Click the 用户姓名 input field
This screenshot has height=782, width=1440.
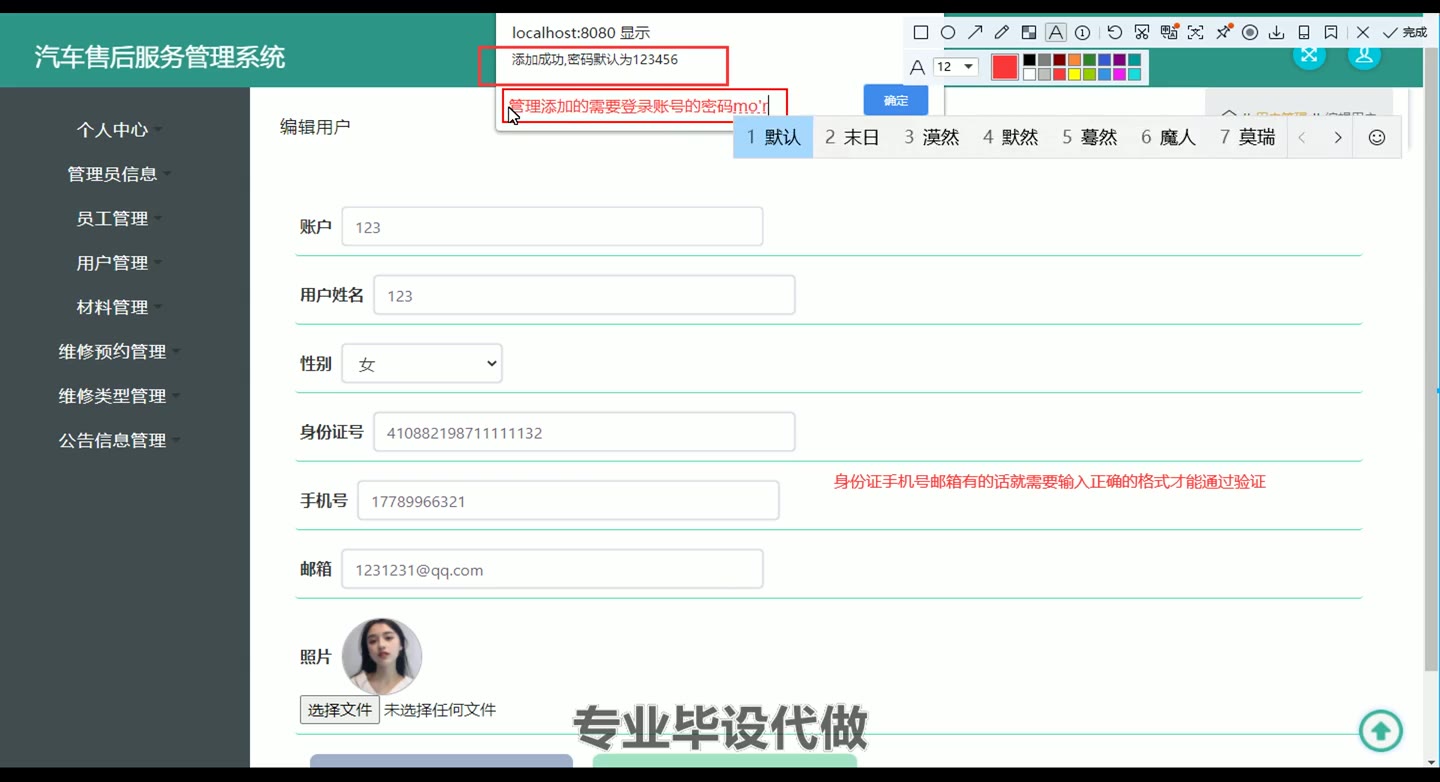click(584, 295)
